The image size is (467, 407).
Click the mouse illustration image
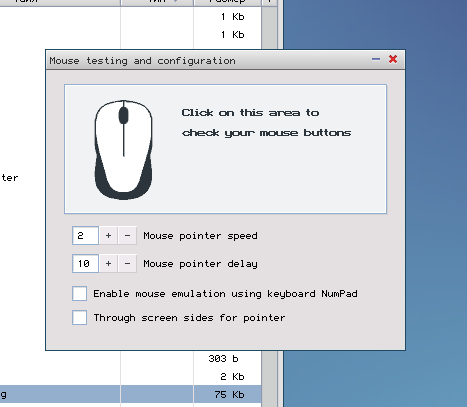124,149
